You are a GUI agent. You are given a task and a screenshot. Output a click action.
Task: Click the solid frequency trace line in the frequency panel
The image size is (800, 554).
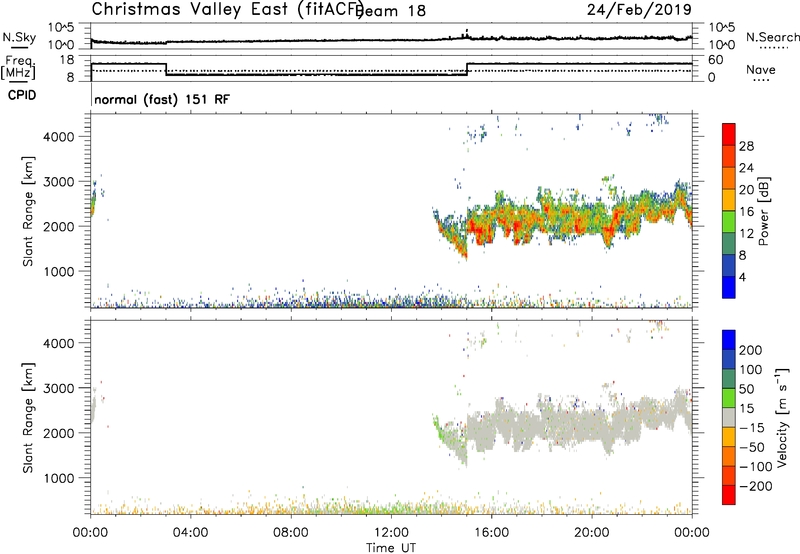316,74
